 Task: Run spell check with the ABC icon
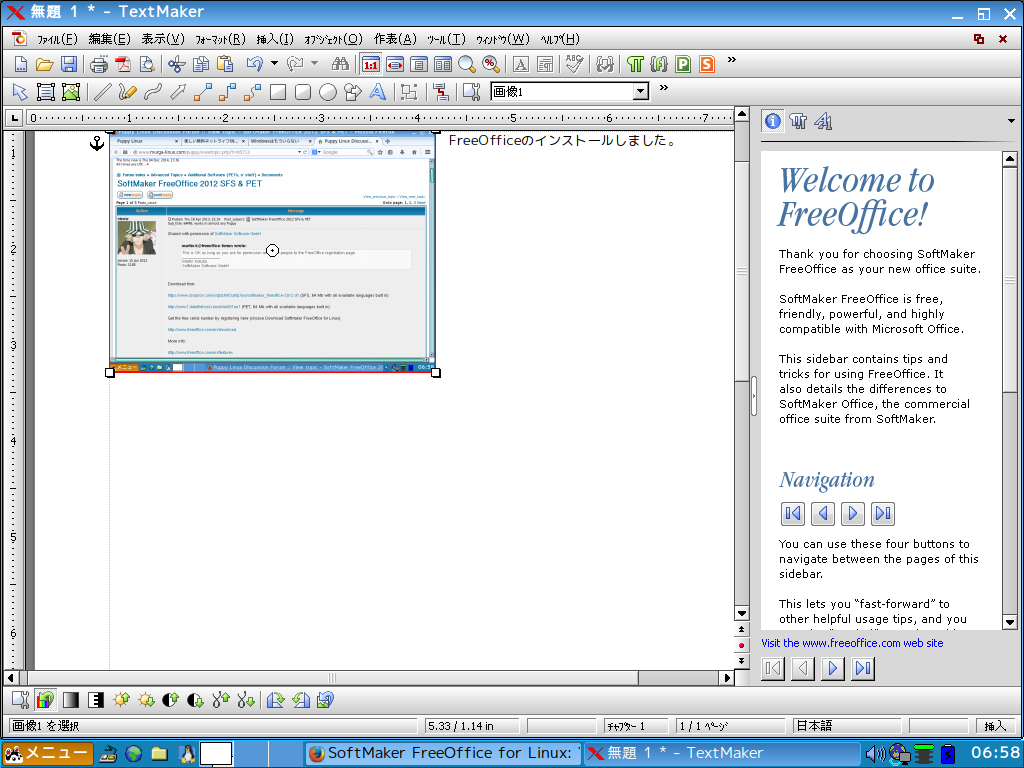[574, 64]
